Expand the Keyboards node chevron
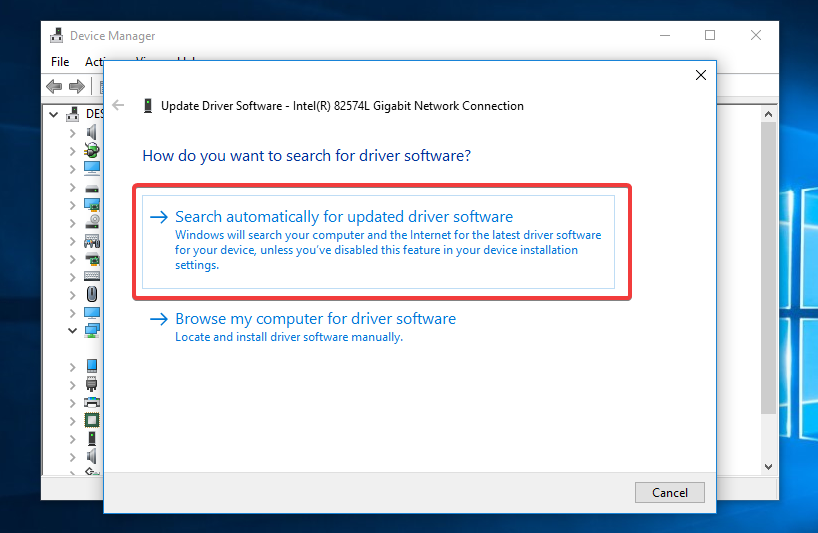The width and height of the screenshot is (818, 533). (x=73, y=277)
